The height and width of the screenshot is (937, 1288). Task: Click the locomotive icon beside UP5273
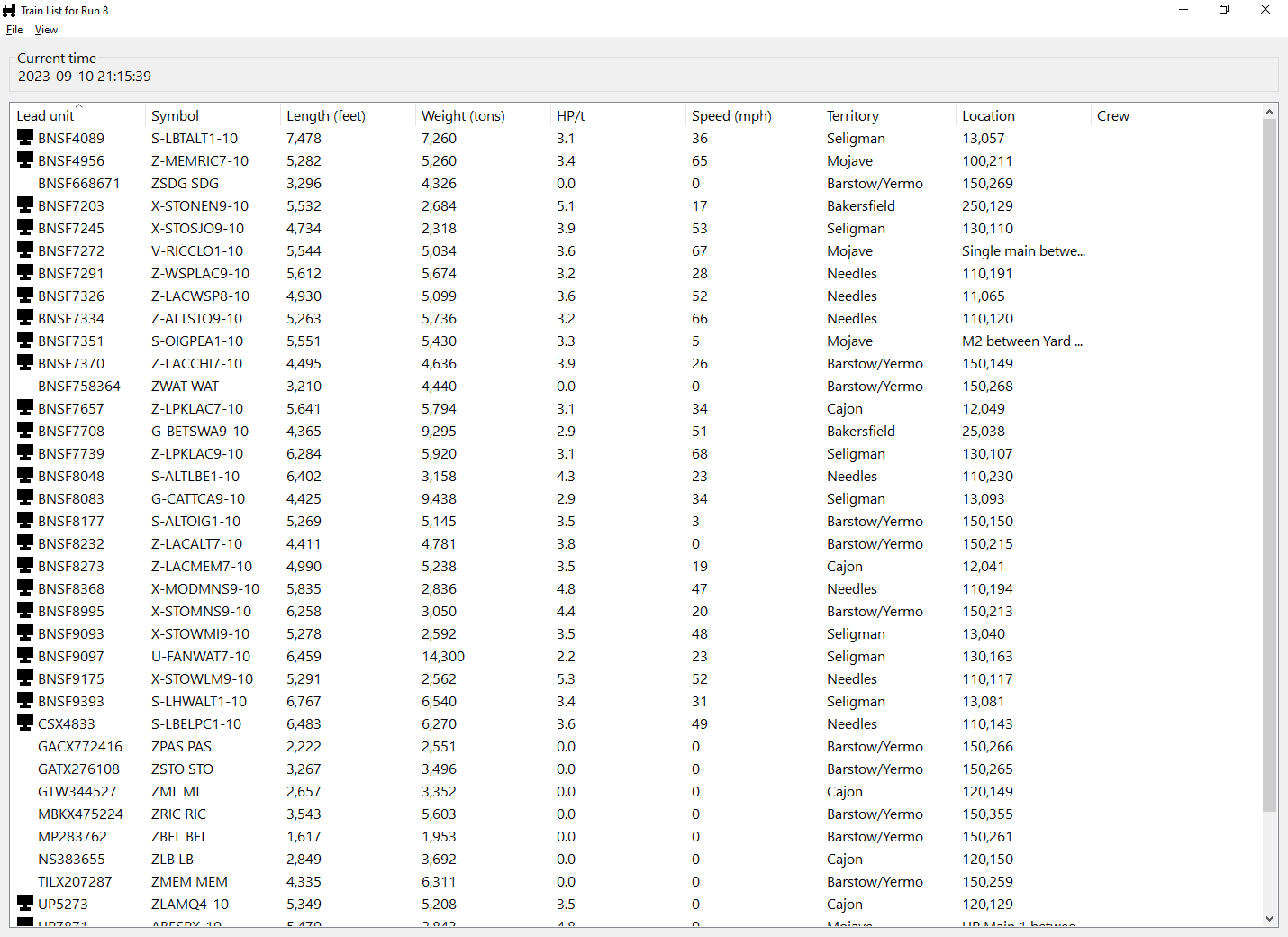25,904
